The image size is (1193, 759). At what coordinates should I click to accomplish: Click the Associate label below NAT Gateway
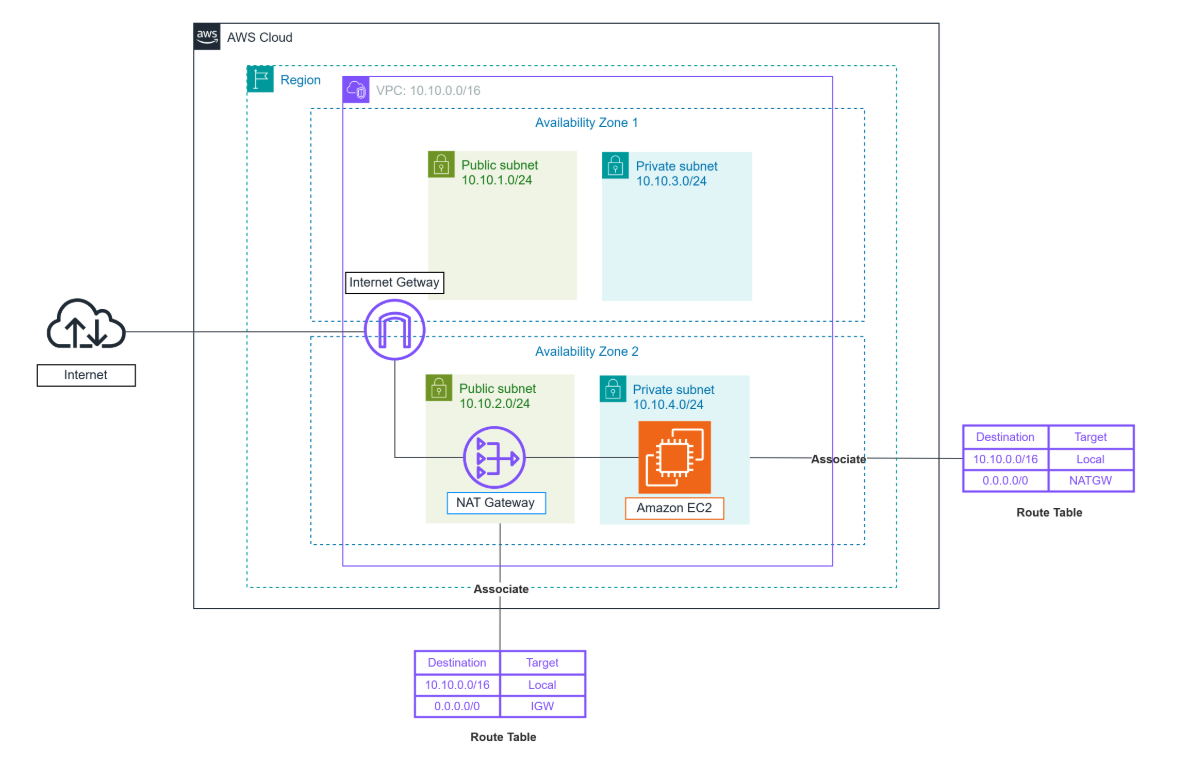click(501, 589)
